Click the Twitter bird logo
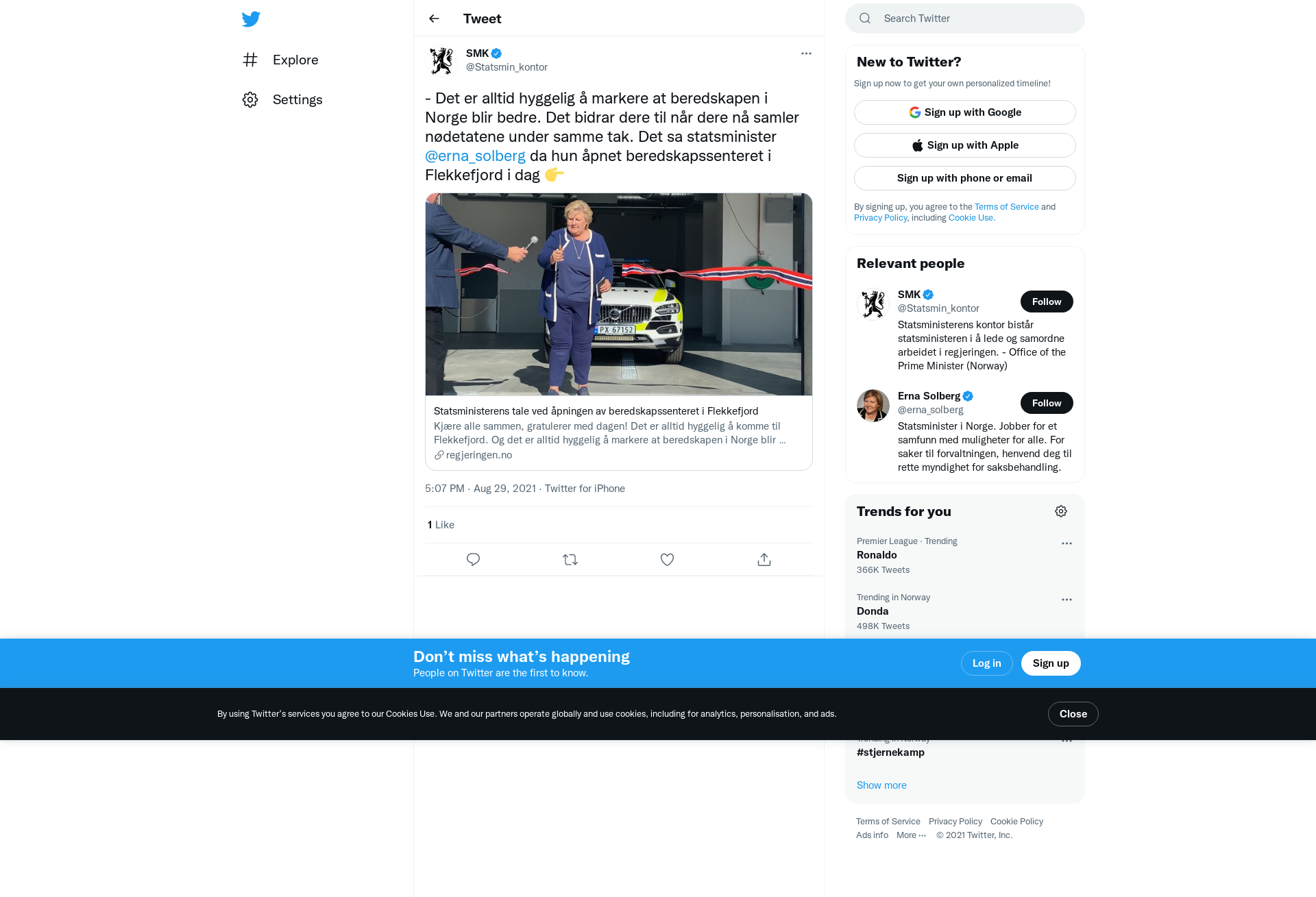Viewport: 1316px width, 897px height. [x=251, y=19]
